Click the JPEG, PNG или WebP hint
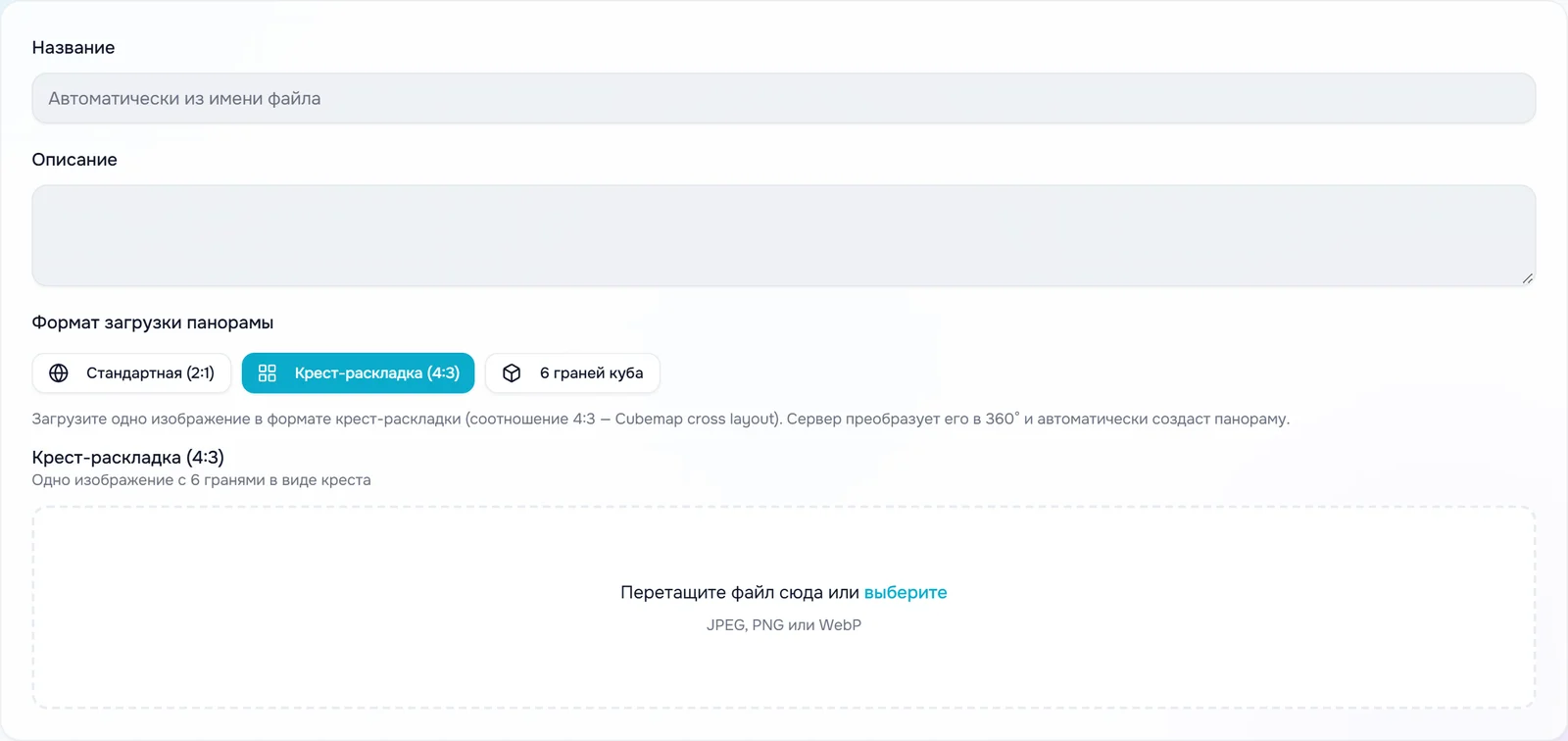The height and width of the screenshot is (741, 1568). coord(784,625)
